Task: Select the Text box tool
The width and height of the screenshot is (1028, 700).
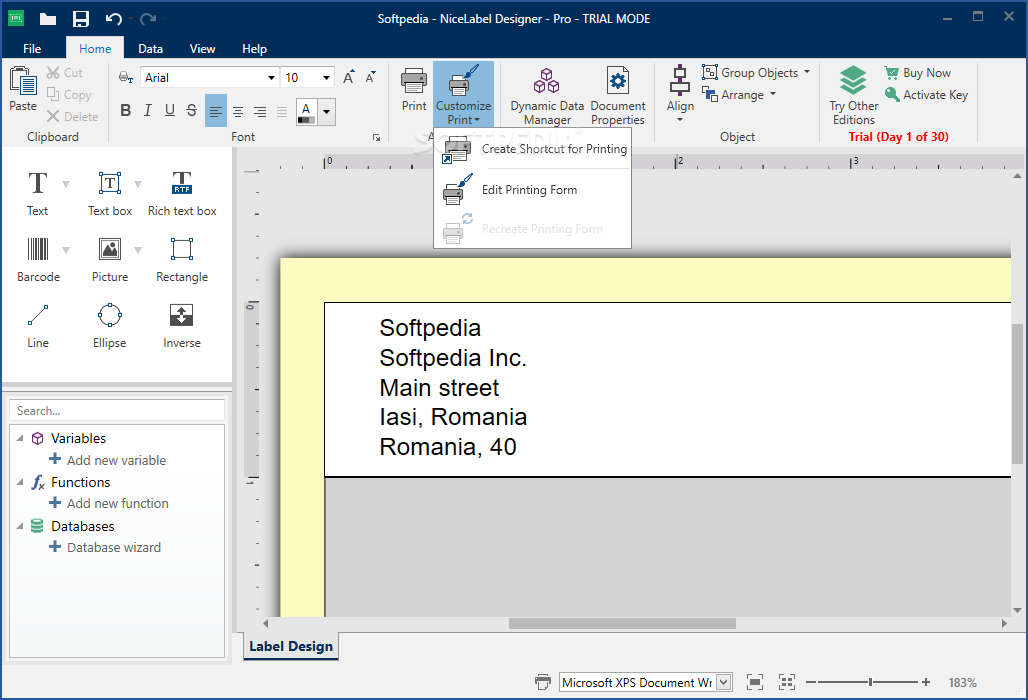Action: point(109,191)
